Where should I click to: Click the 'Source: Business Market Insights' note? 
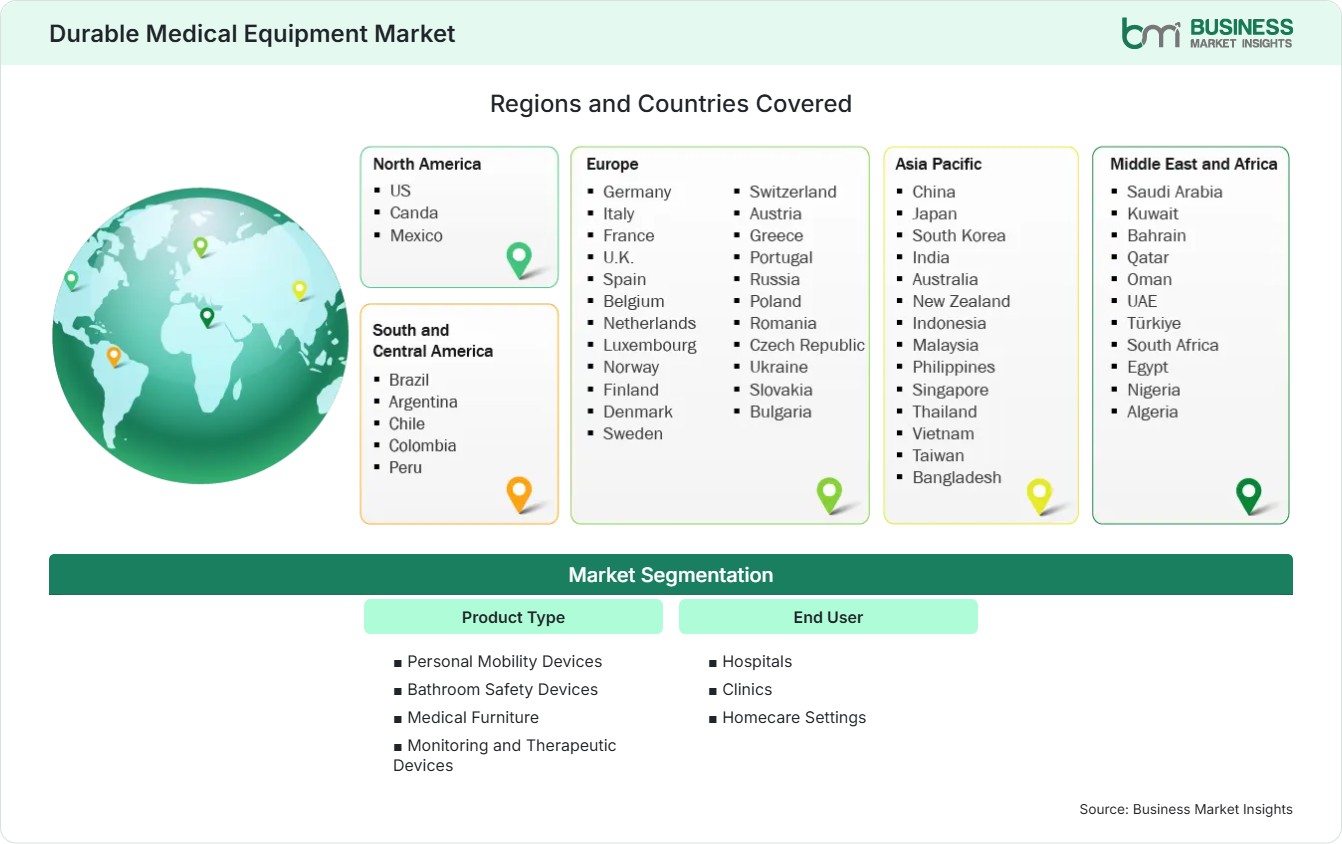click(1186, 809)
